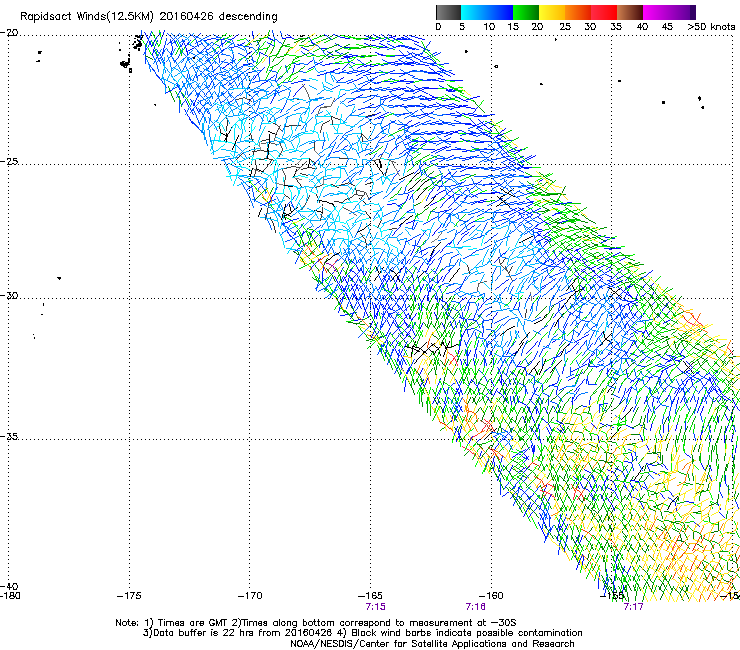The width and height of the screenshot is (740, 650).
Task: Click the purple '7:15' time label
Action: pyautogui.click(x=375, y=607)
